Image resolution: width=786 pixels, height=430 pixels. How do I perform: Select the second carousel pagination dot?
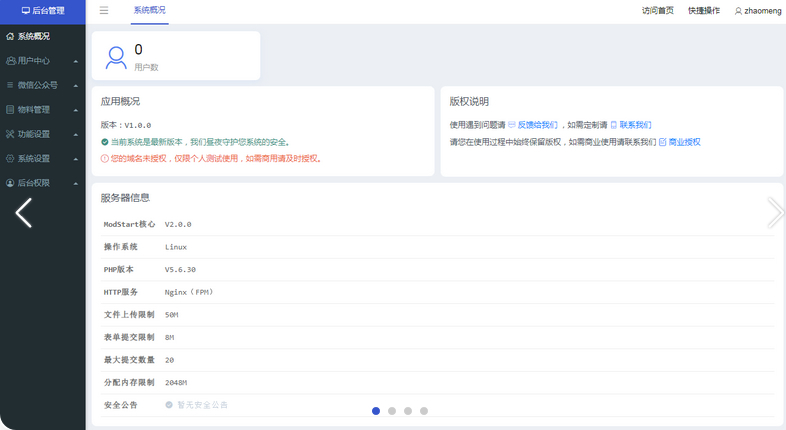point(392,411)
